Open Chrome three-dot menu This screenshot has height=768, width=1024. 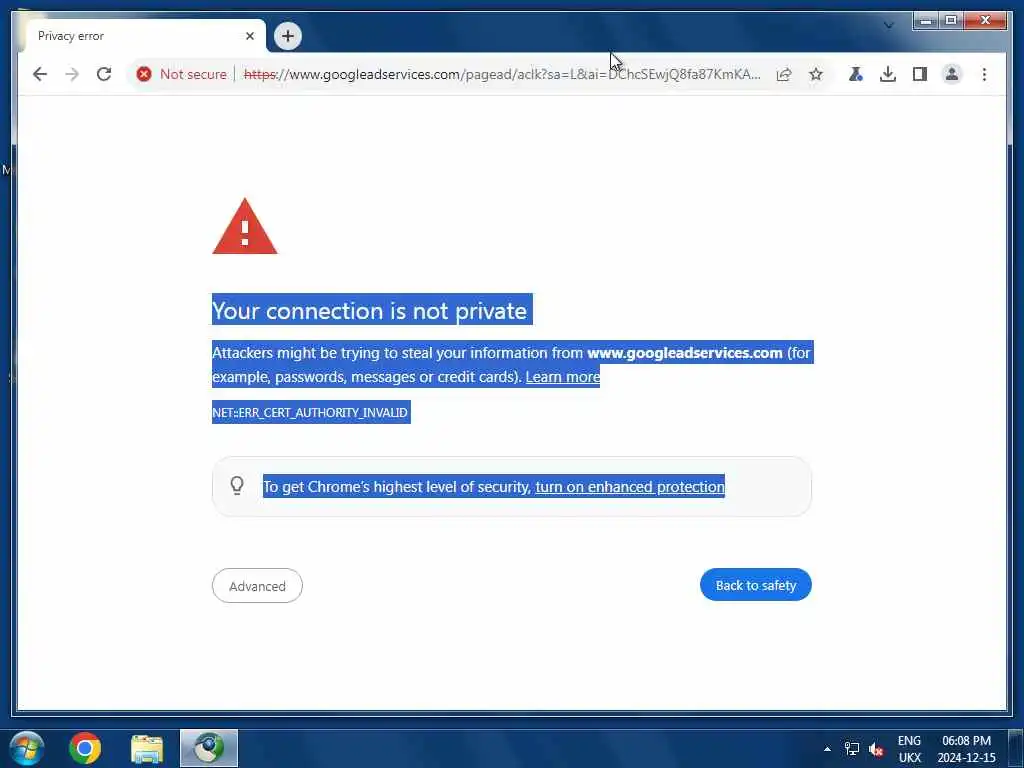pyautogui.click(x=984, y=74)
